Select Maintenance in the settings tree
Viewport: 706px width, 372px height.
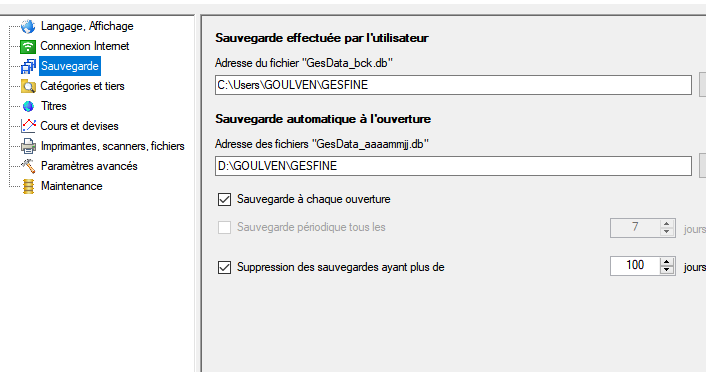tap(72, 186)
